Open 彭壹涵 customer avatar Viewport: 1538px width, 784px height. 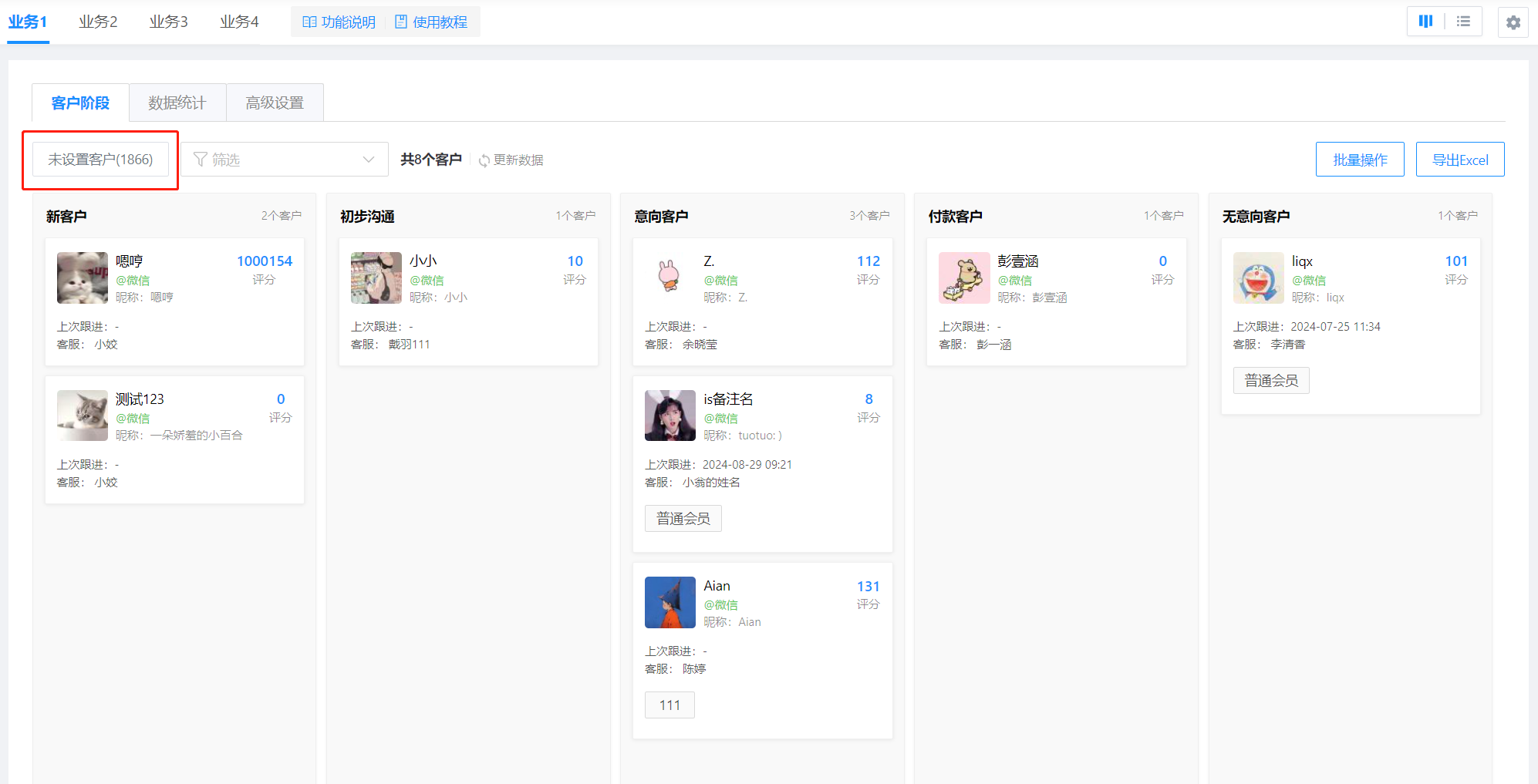(964, 278)
